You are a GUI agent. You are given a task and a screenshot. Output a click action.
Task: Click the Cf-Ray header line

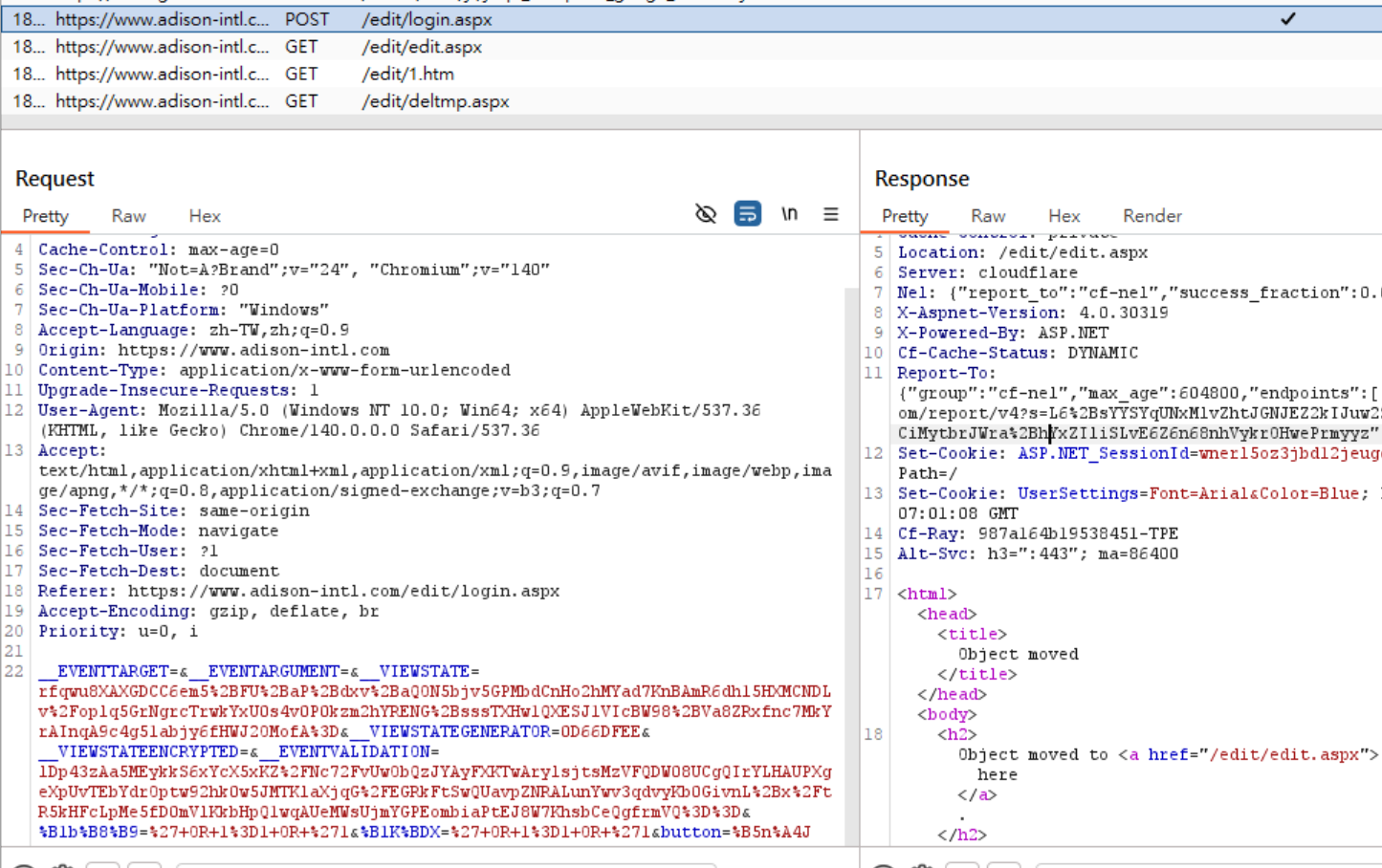coord(1038,533)
